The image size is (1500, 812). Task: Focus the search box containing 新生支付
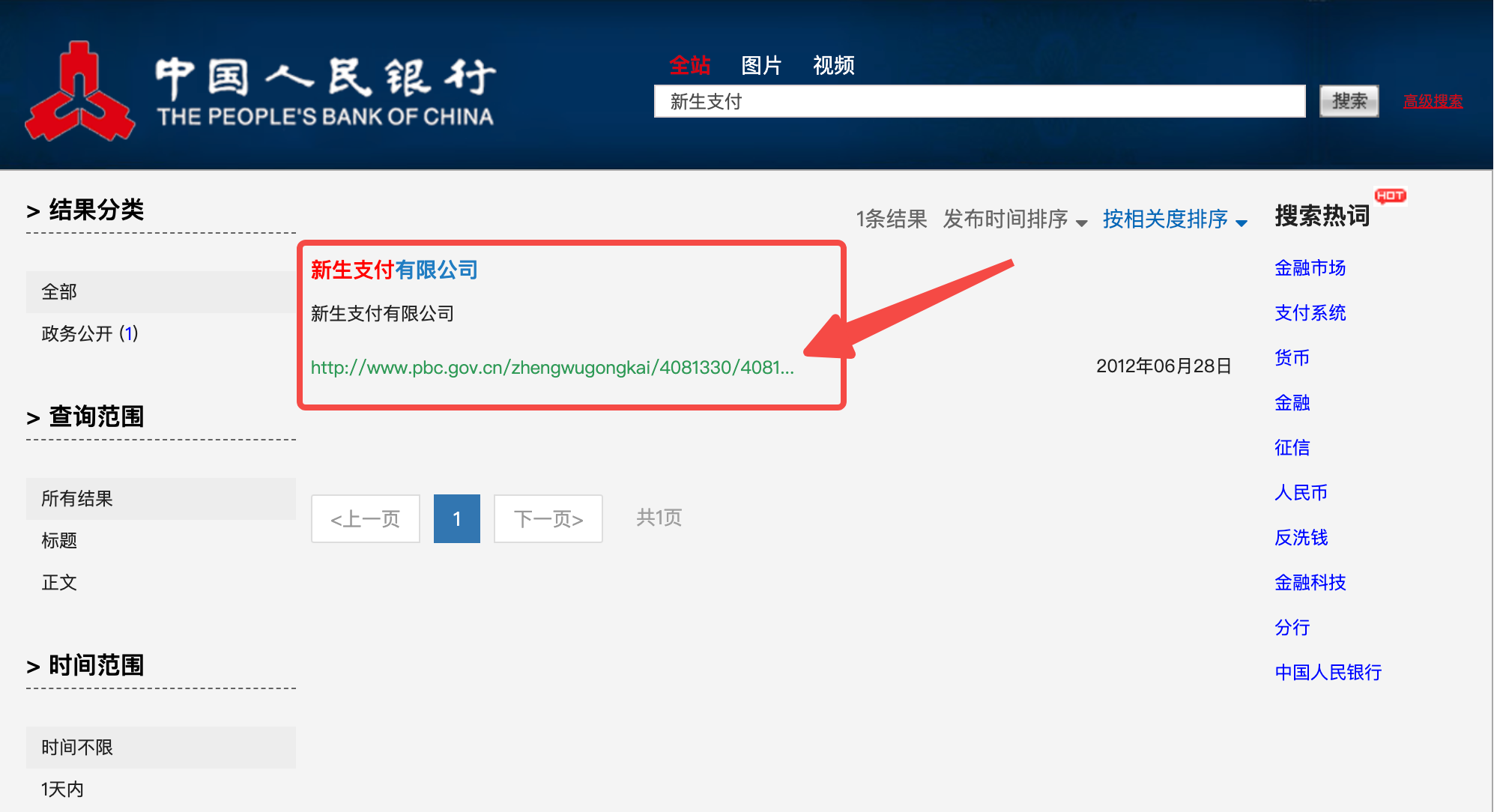coord(979,101)
